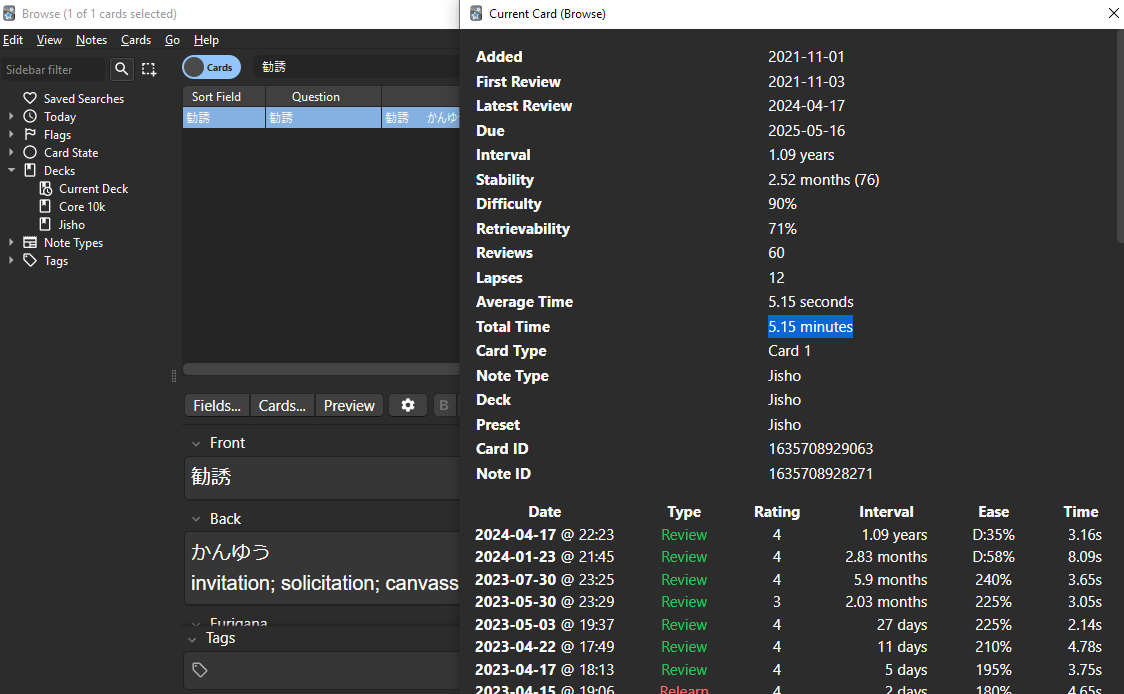
Task: Select Core 10k deck in sidebar
Action: click(x=82, y=206)
